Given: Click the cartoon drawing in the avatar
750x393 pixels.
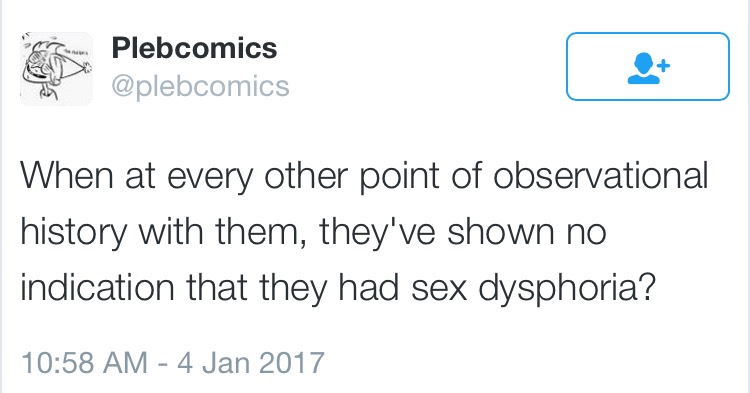Looking at the screenshot, I should (56, 69).
